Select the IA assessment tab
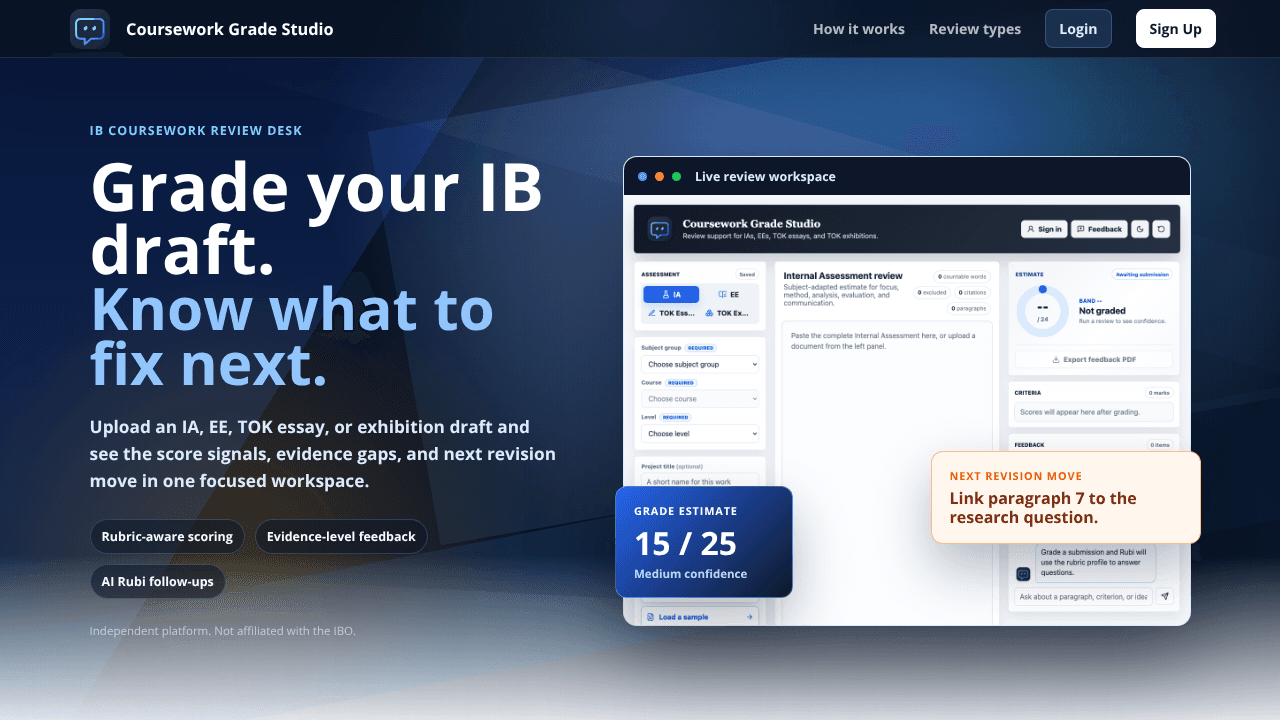This screenshot has width=1280, height=720. pos(671,295)
